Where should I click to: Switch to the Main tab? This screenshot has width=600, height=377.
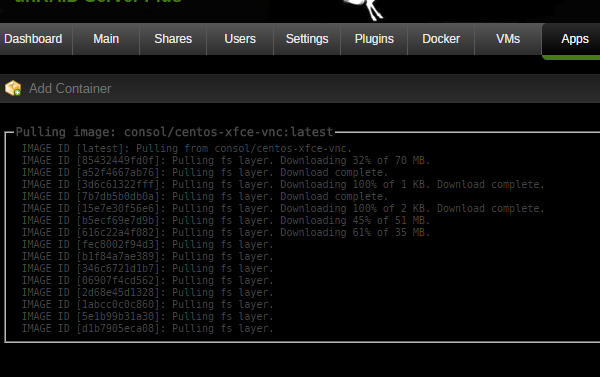click(x=106, y=39)
